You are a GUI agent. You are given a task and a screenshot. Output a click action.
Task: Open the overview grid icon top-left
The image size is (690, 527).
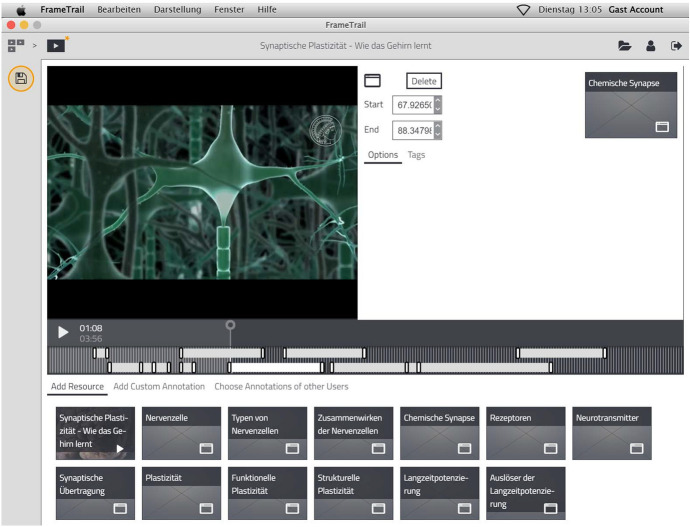click(16, 45)
